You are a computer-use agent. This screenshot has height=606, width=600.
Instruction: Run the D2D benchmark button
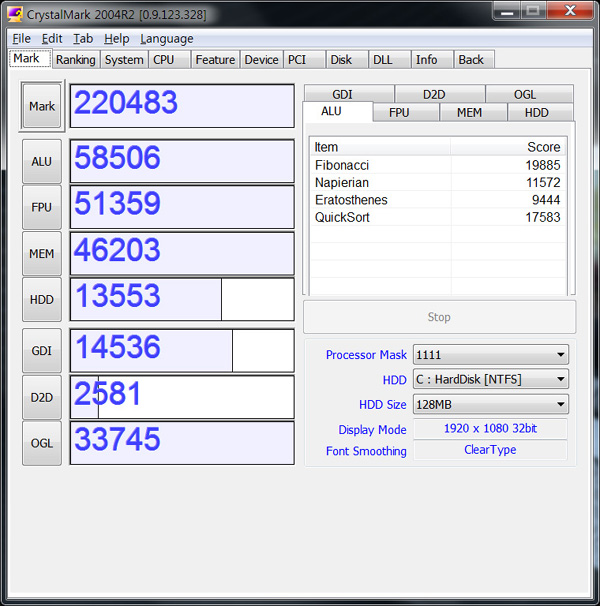pyautogui.click(x=42, y=397)
